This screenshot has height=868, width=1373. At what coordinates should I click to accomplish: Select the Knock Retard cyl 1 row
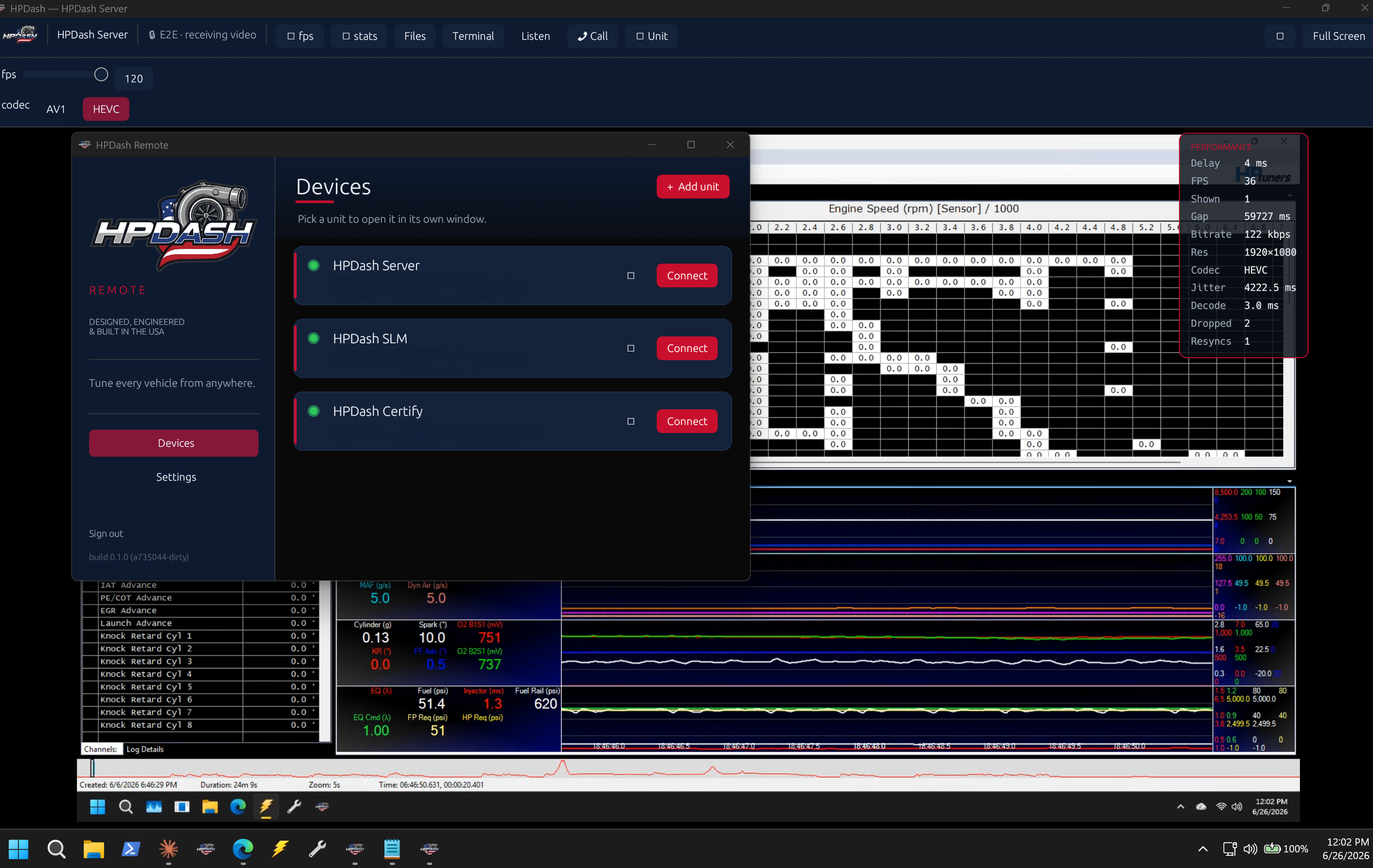(200, 636)
